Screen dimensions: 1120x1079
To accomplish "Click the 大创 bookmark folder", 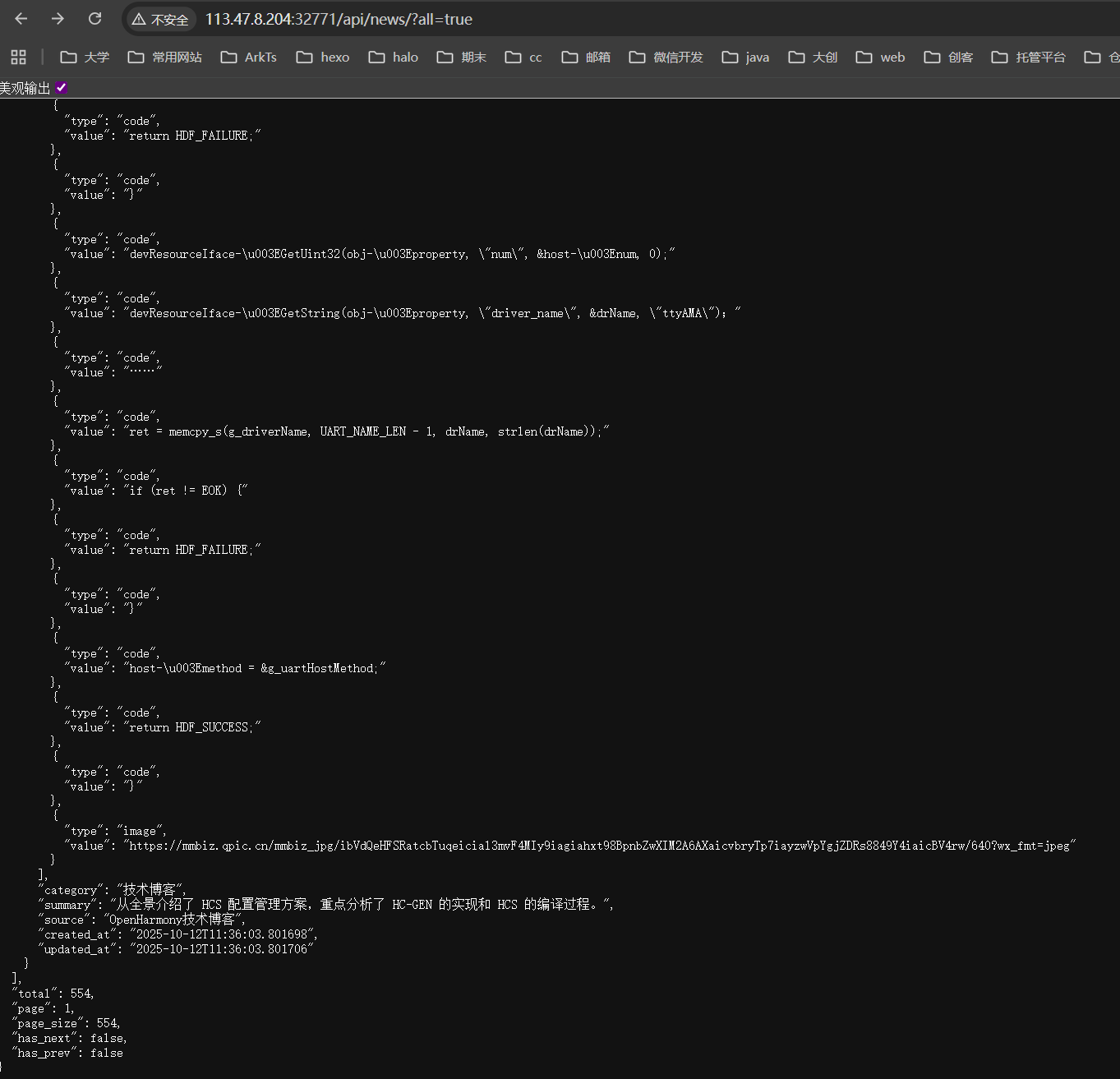I will click(813, 57).
